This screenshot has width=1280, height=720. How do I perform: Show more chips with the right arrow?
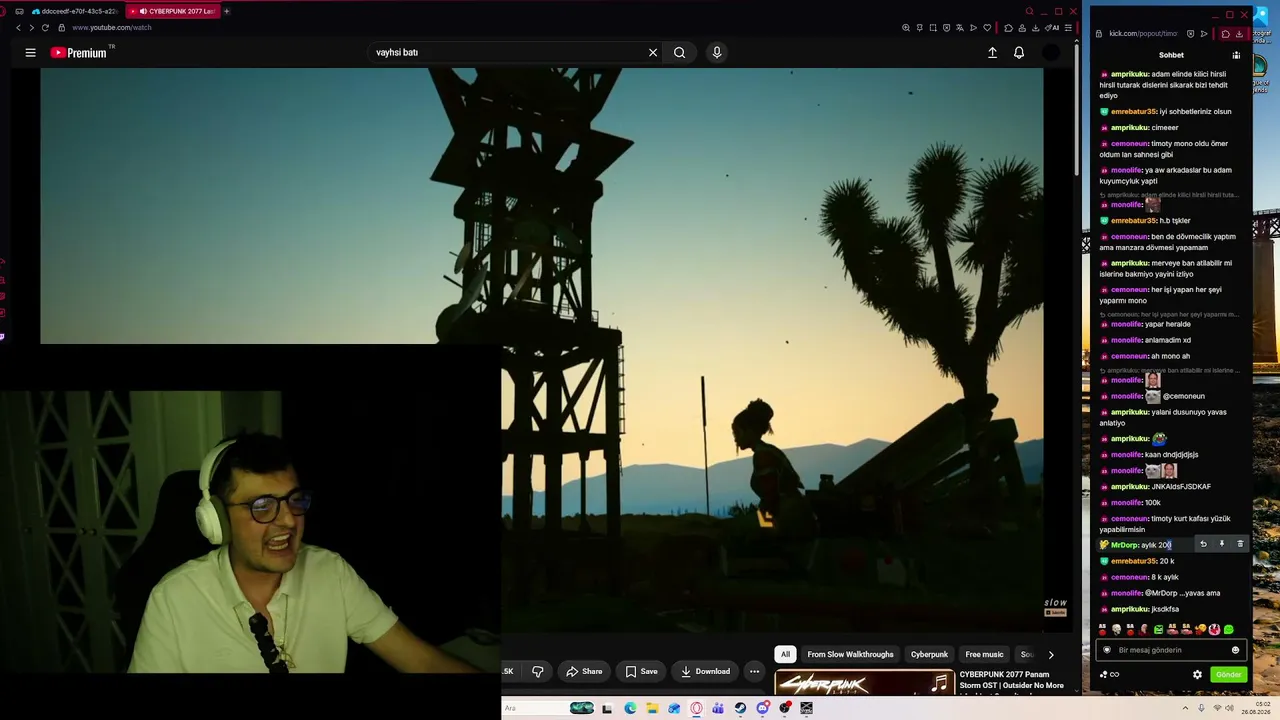(x=1050, y=655)
